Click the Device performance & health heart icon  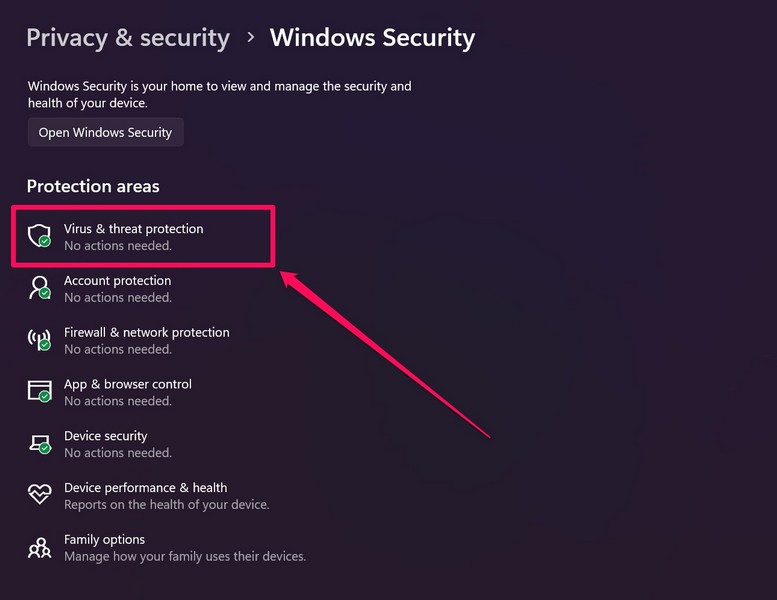point(39,495)
